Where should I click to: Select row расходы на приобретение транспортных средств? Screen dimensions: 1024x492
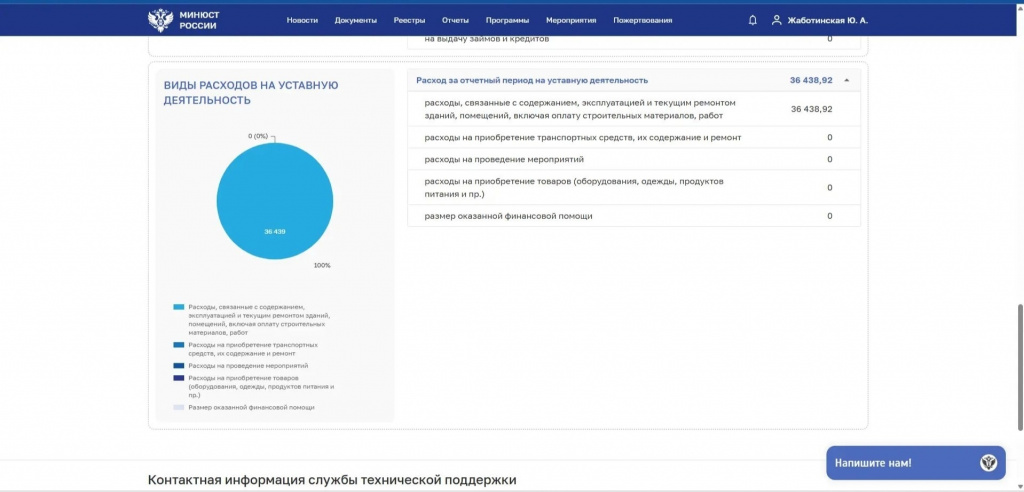(x=633, y=137)
